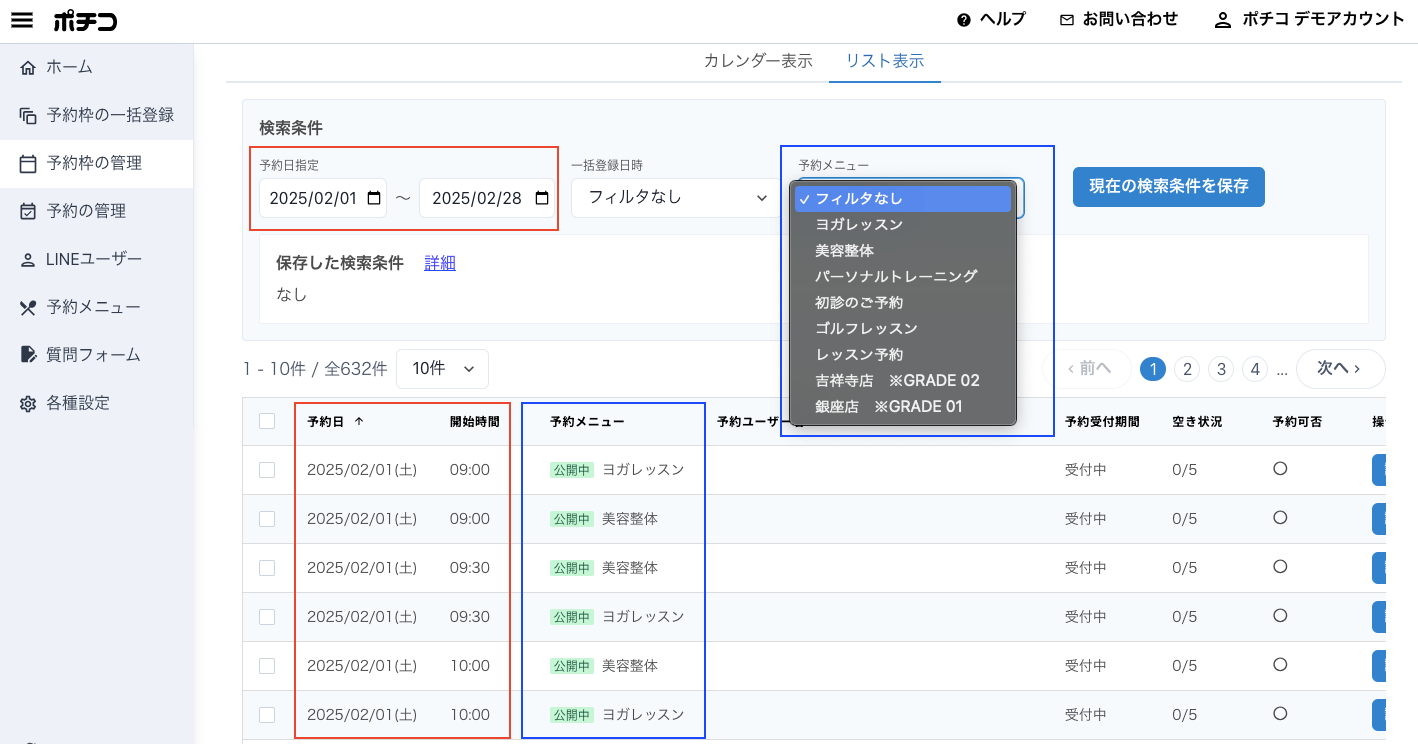Expand the 一括登録日時 filter dropdown
The image size is (1418, 744).
click(676, 198)
